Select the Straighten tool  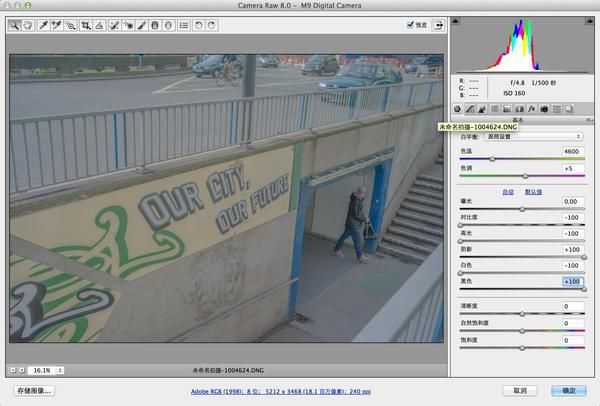(99, 26)
